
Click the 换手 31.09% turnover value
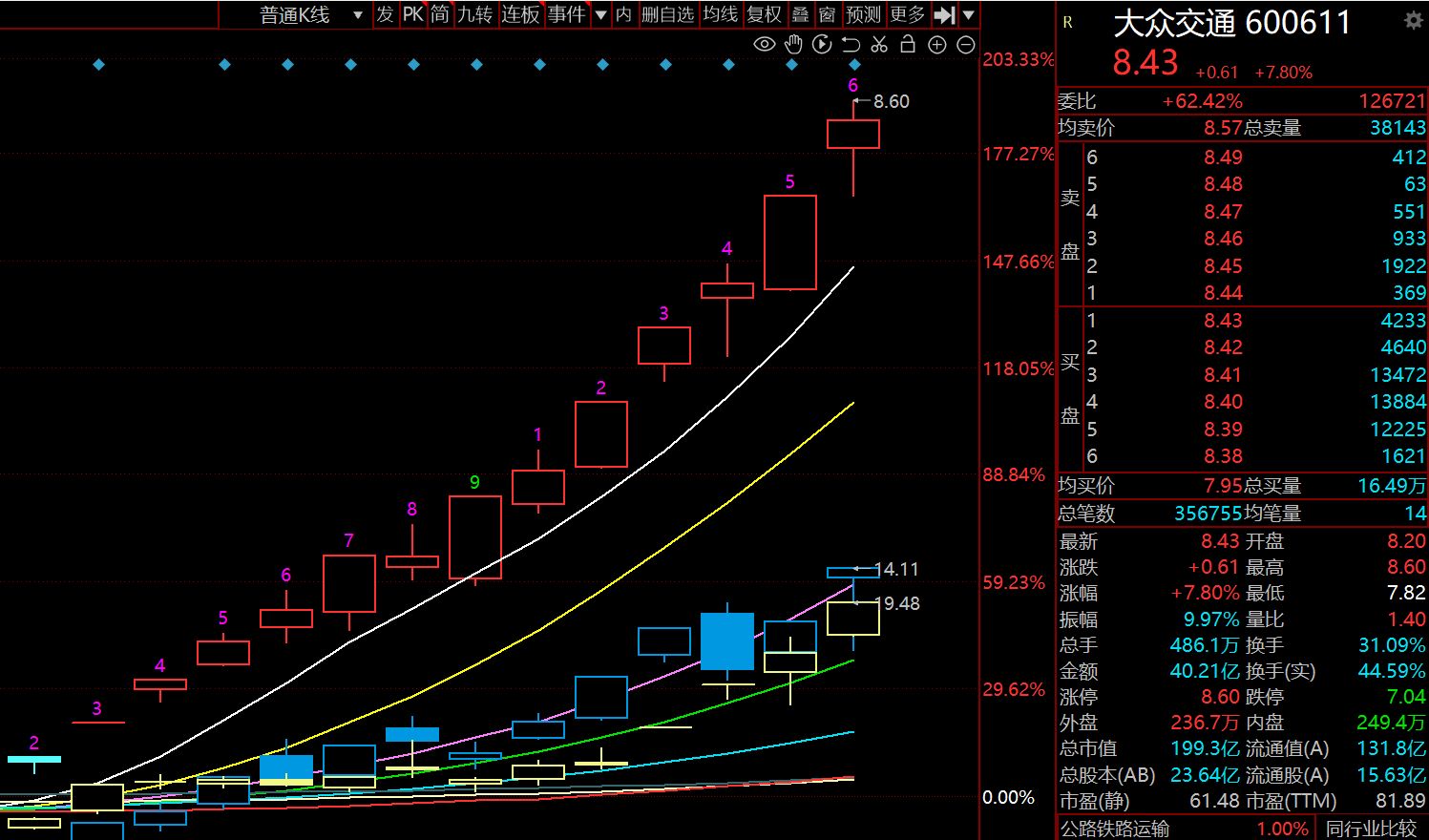[x=1391, y=645]
